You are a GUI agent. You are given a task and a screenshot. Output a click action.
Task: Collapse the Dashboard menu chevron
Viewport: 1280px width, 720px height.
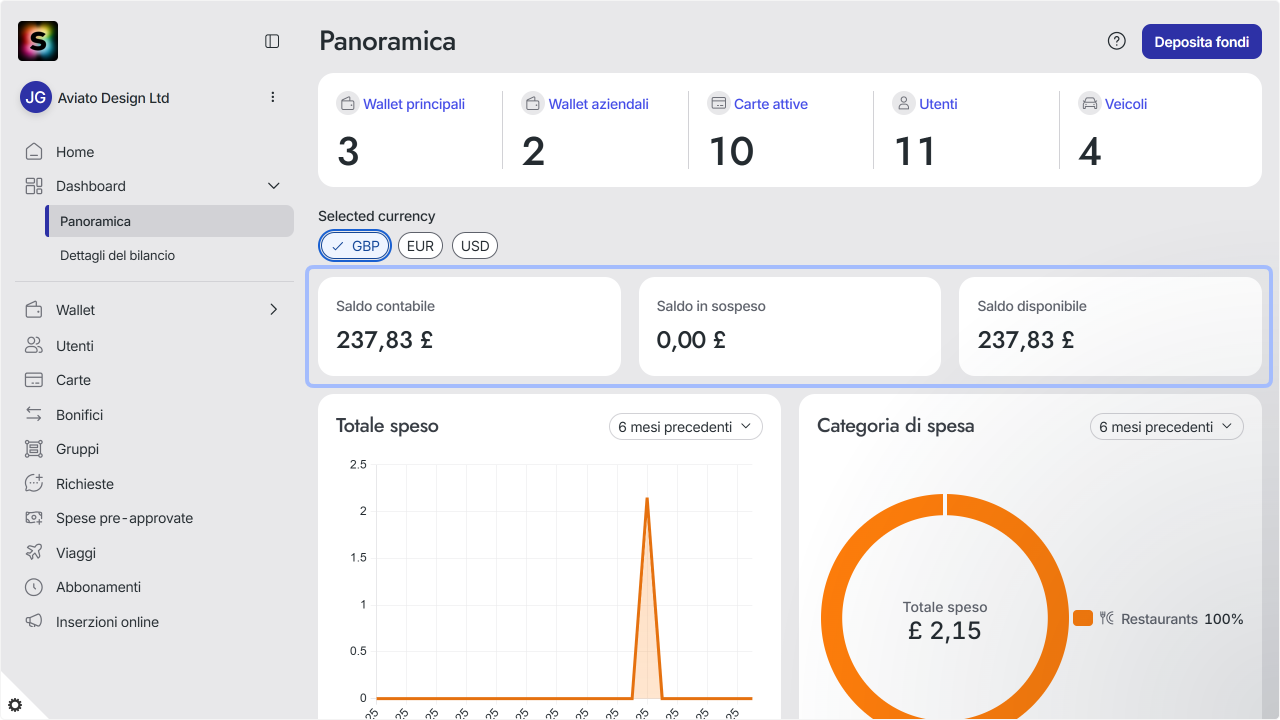274,186
